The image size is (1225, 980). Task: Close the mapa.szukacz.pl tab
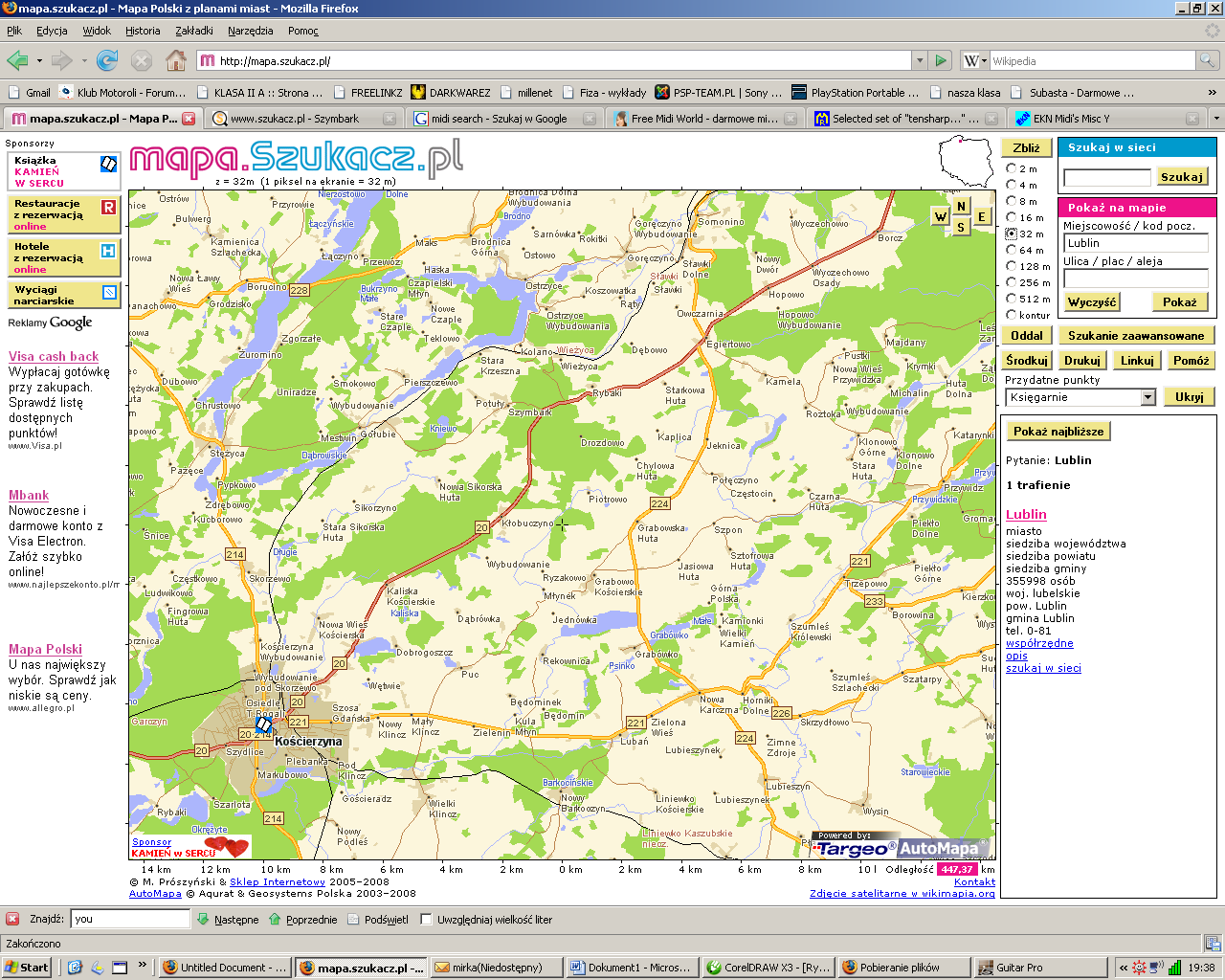pos(189,119)
